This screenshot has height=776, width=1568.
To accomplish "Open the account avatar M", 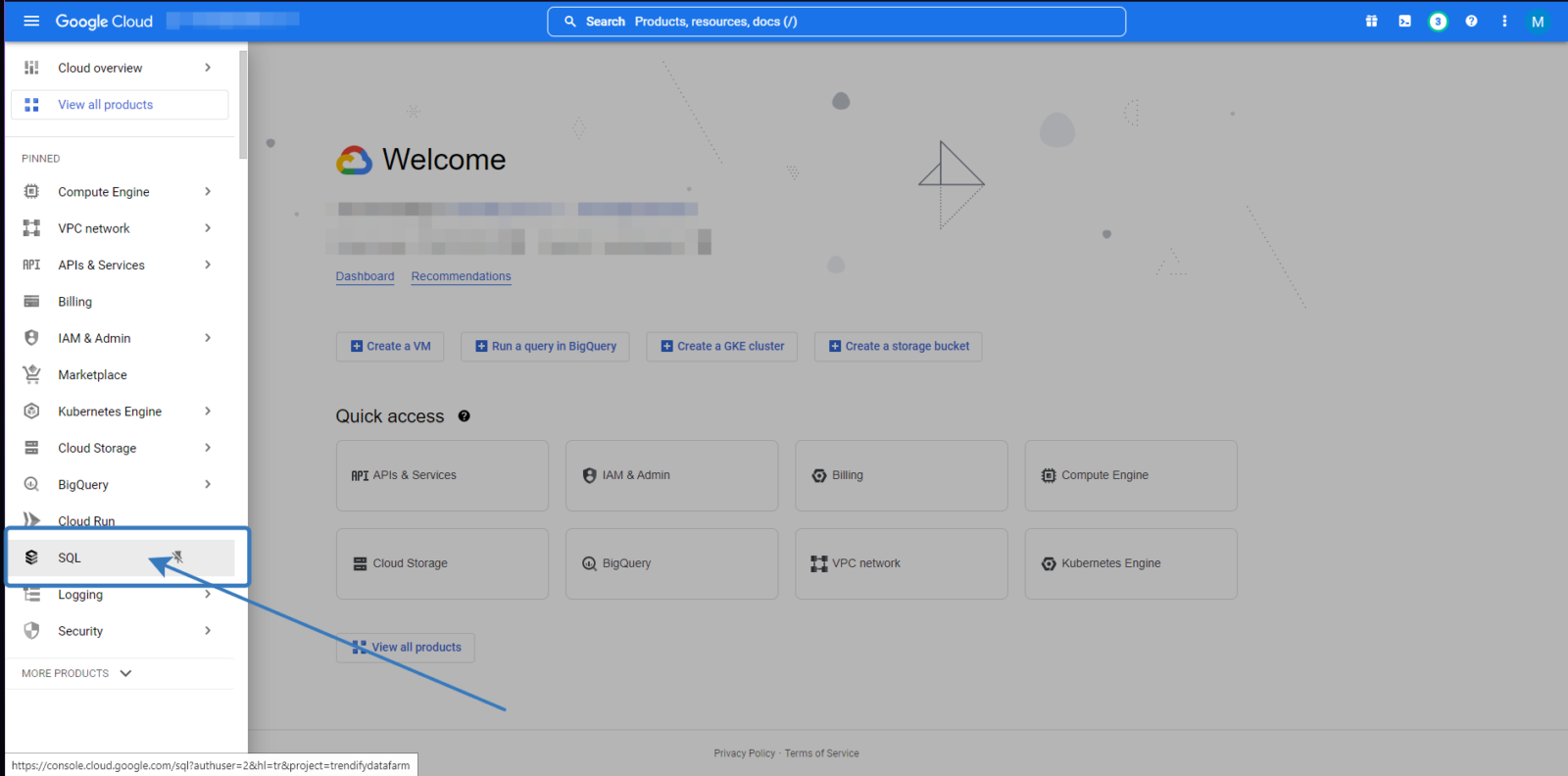I will pyautogui.click(x=1538, y=22).
